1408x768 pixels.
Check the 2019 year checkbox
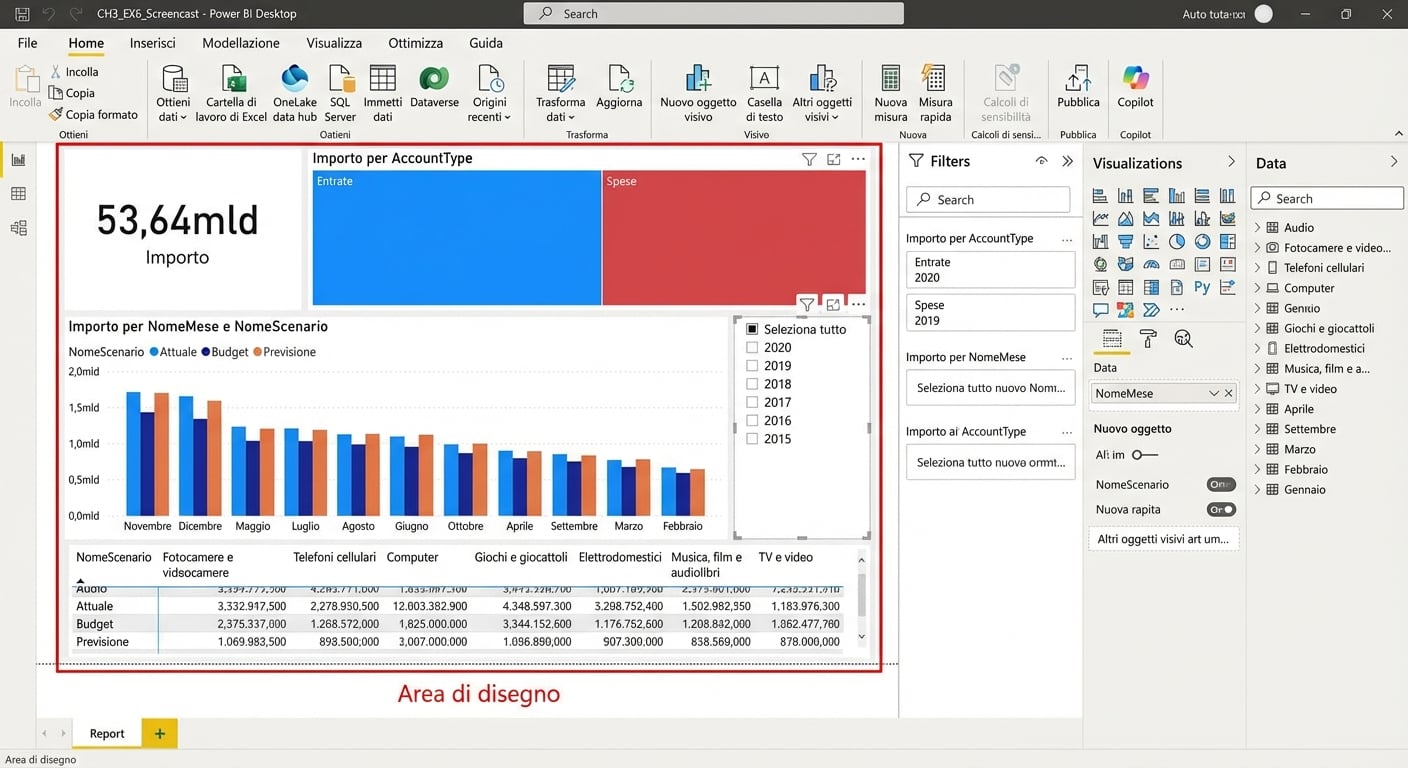752,365
